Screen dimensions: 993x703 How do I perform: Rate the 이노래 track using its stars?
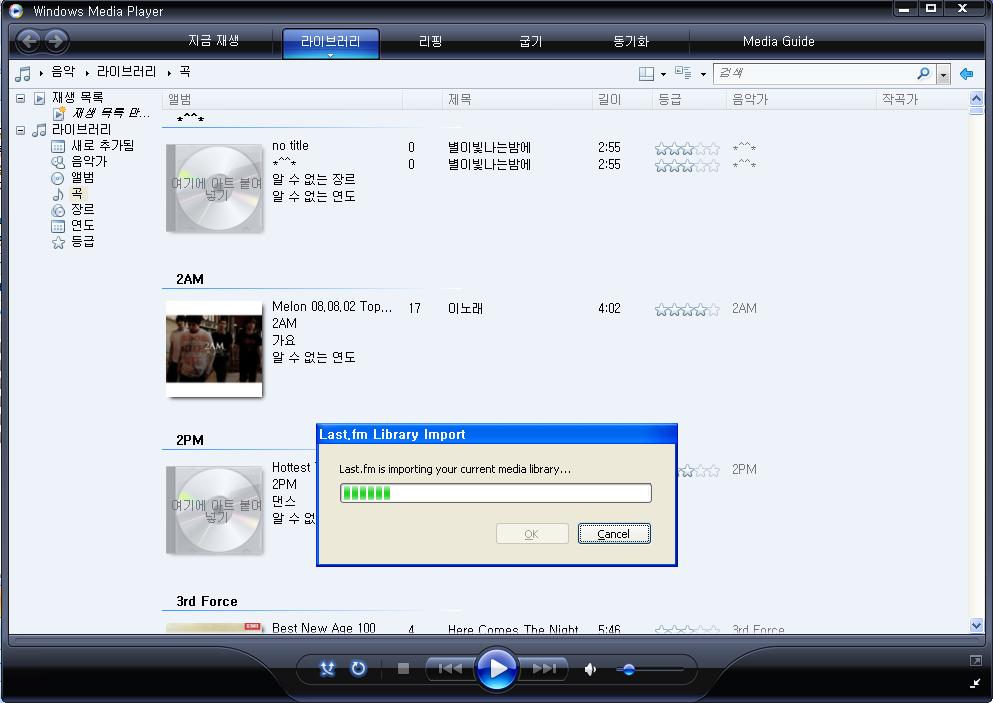pyautogui.click(x=687, y=310)
